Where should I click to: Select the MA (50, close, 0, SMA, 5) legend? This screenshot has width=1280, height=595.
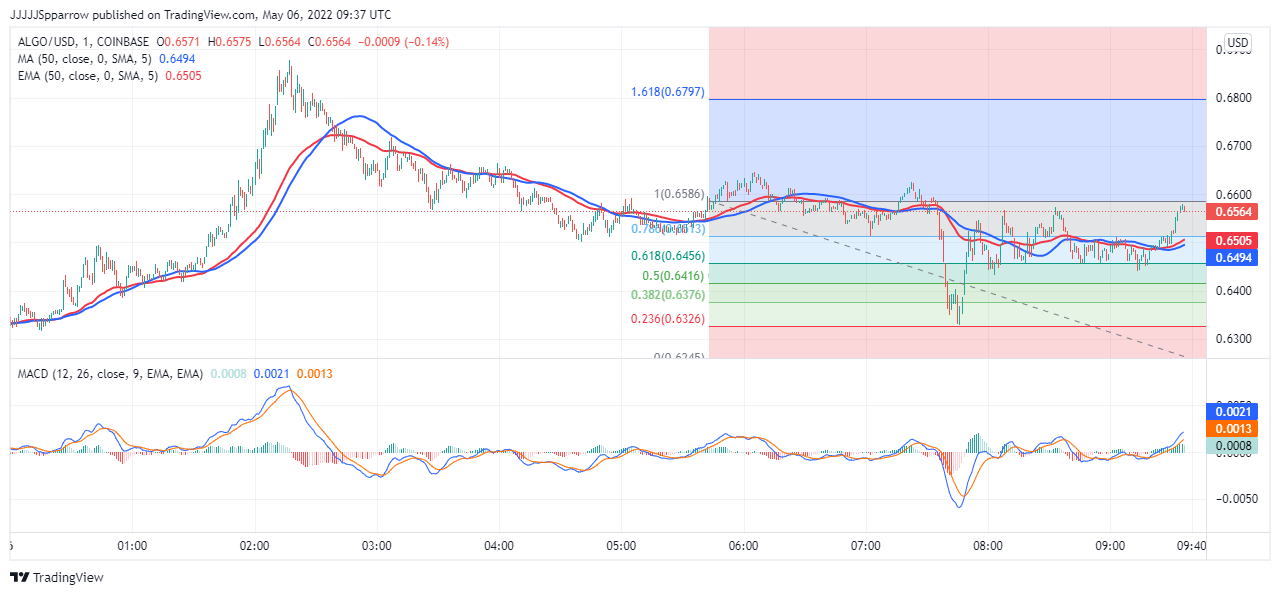click(85, 59)
